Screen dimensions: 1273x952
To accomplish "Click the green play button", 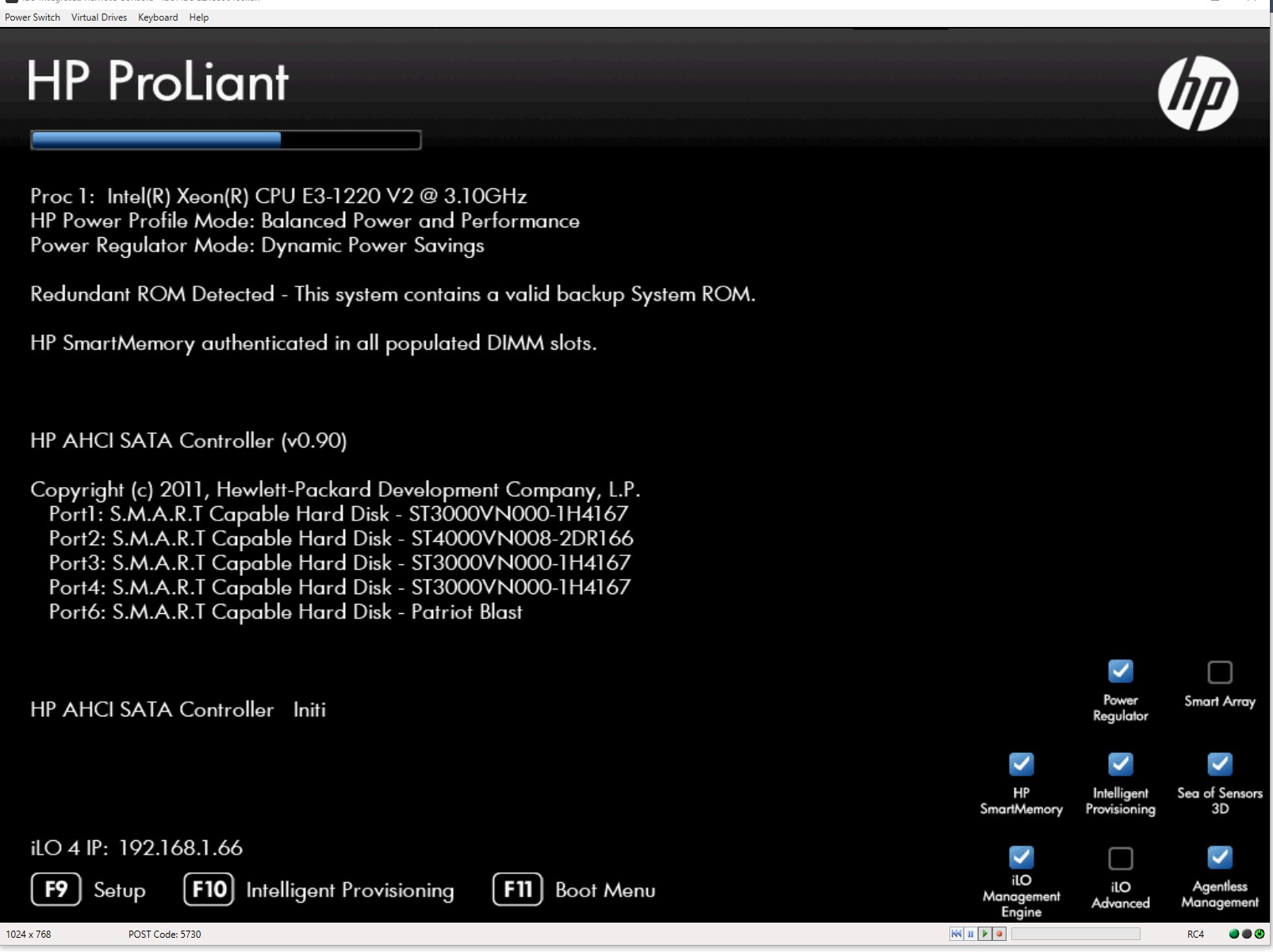I will pos(985,934).
